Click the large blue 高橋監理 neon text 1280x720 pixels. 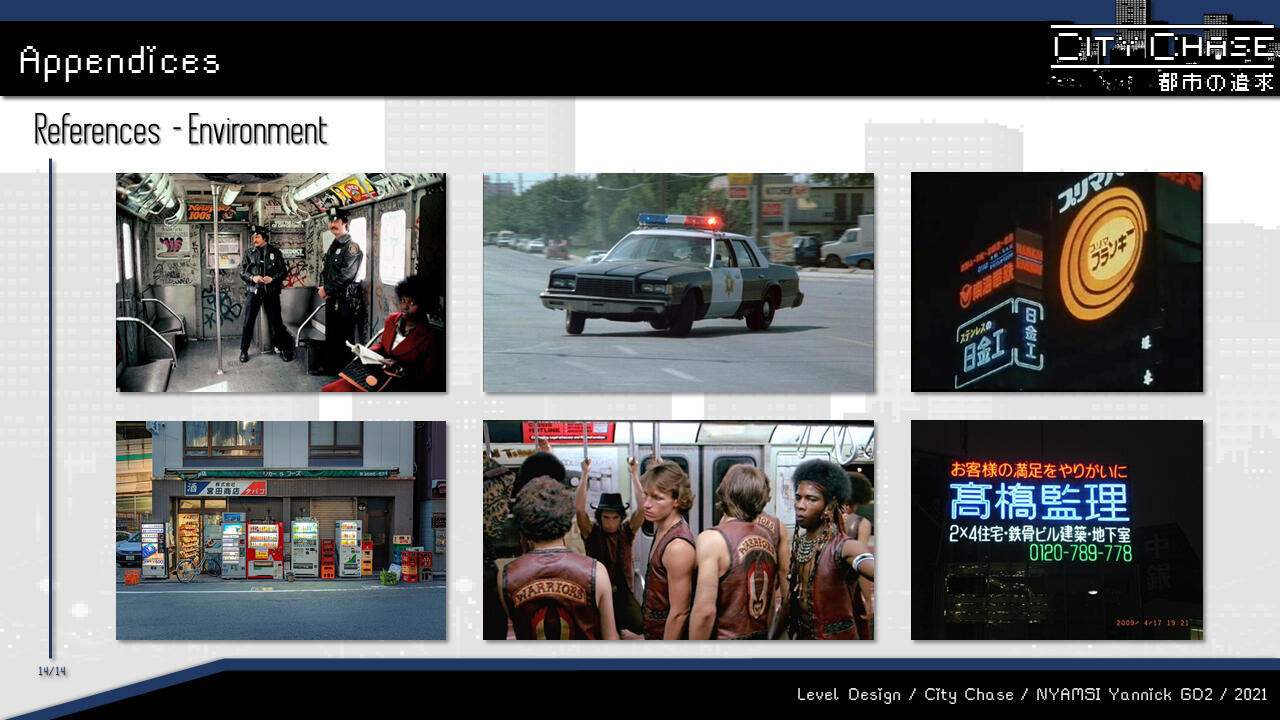click(x=1038, y=501)
